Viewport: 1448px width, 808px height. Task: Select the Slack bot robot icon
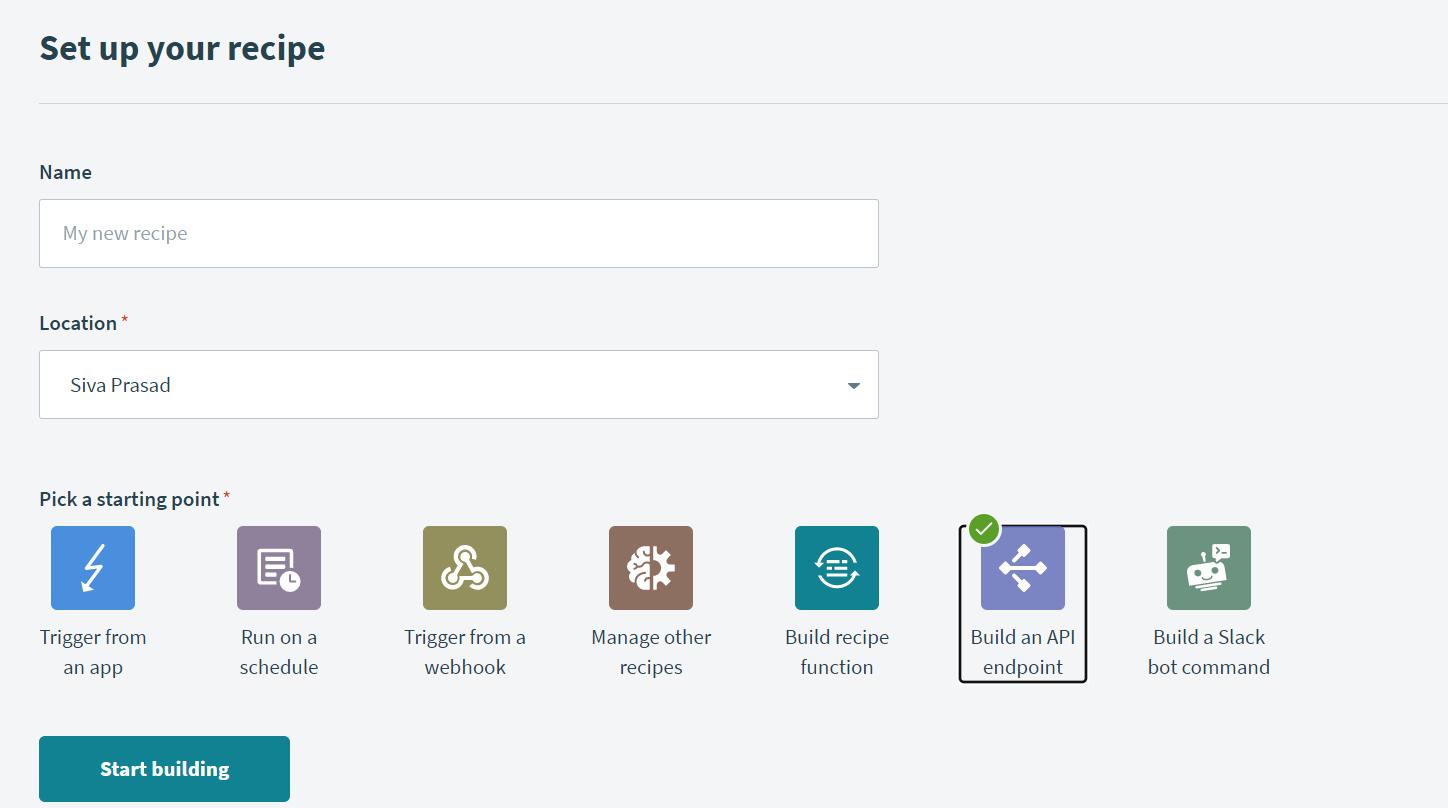[x=1209, y=568]
